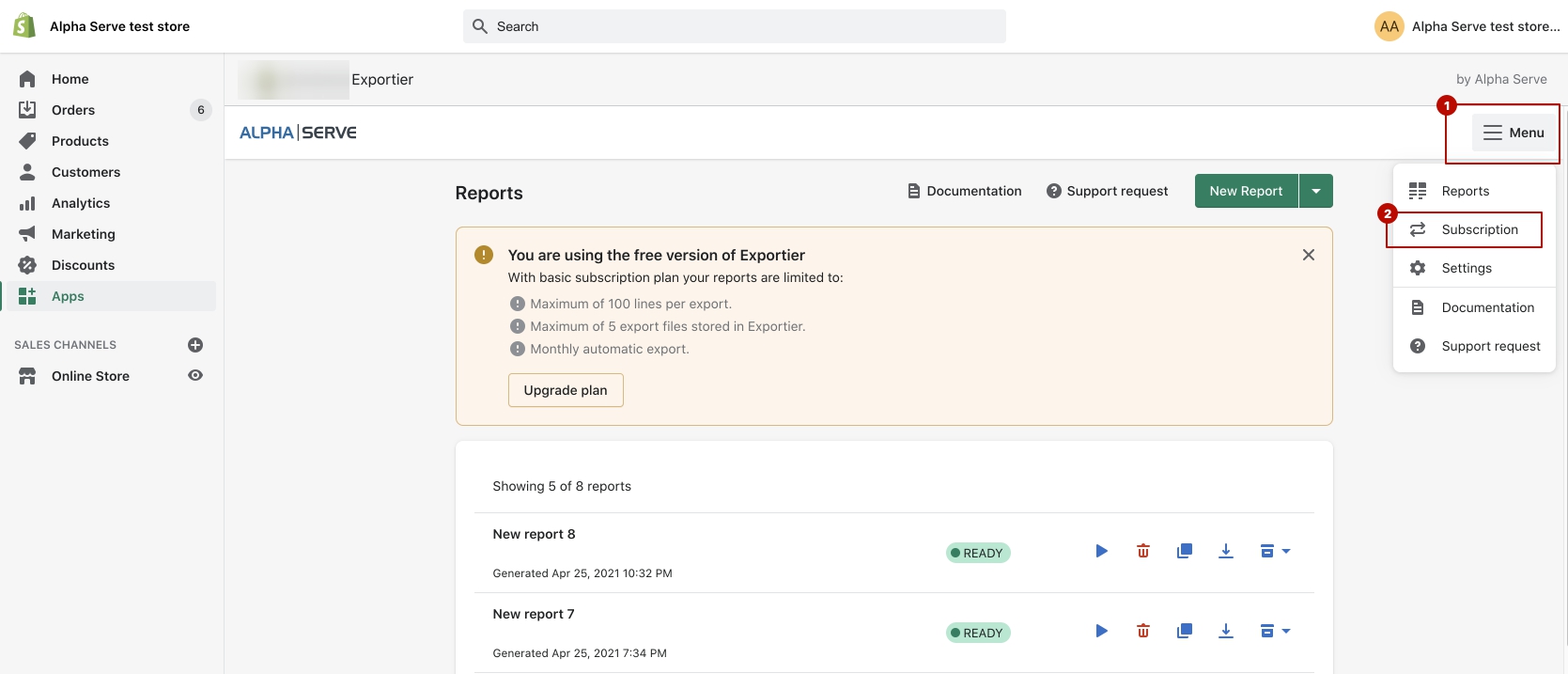Select Reports in the dropdown menu
The width and height of the screenshot is (1568, 674).
coord(1474,191)
